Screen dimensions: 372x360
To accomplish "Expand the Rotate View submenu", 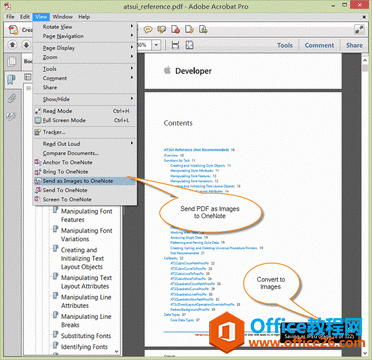I will click(x=85, y=27).
